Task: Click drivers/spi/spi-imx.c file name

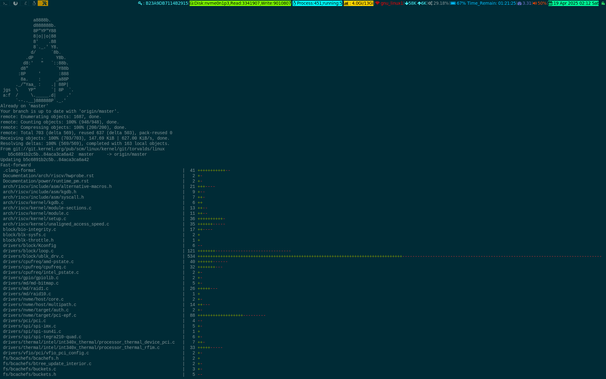Action: point(29,326)
